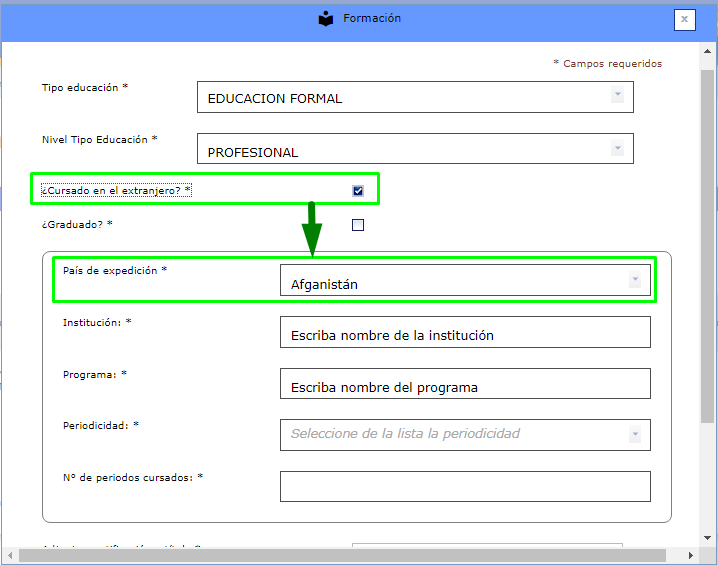
Task: Click the horizontal scrollbar left arrow
Action: pos(10,554)
